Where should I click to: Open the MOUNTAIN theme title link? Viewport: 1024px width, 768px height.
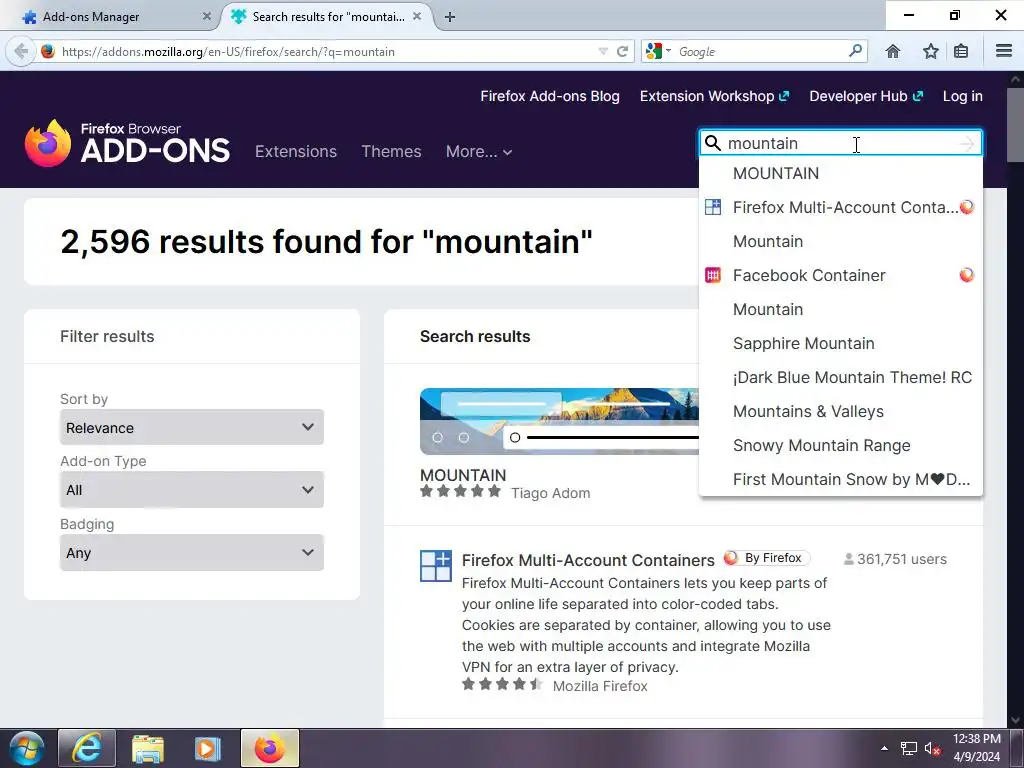point(463,475)
